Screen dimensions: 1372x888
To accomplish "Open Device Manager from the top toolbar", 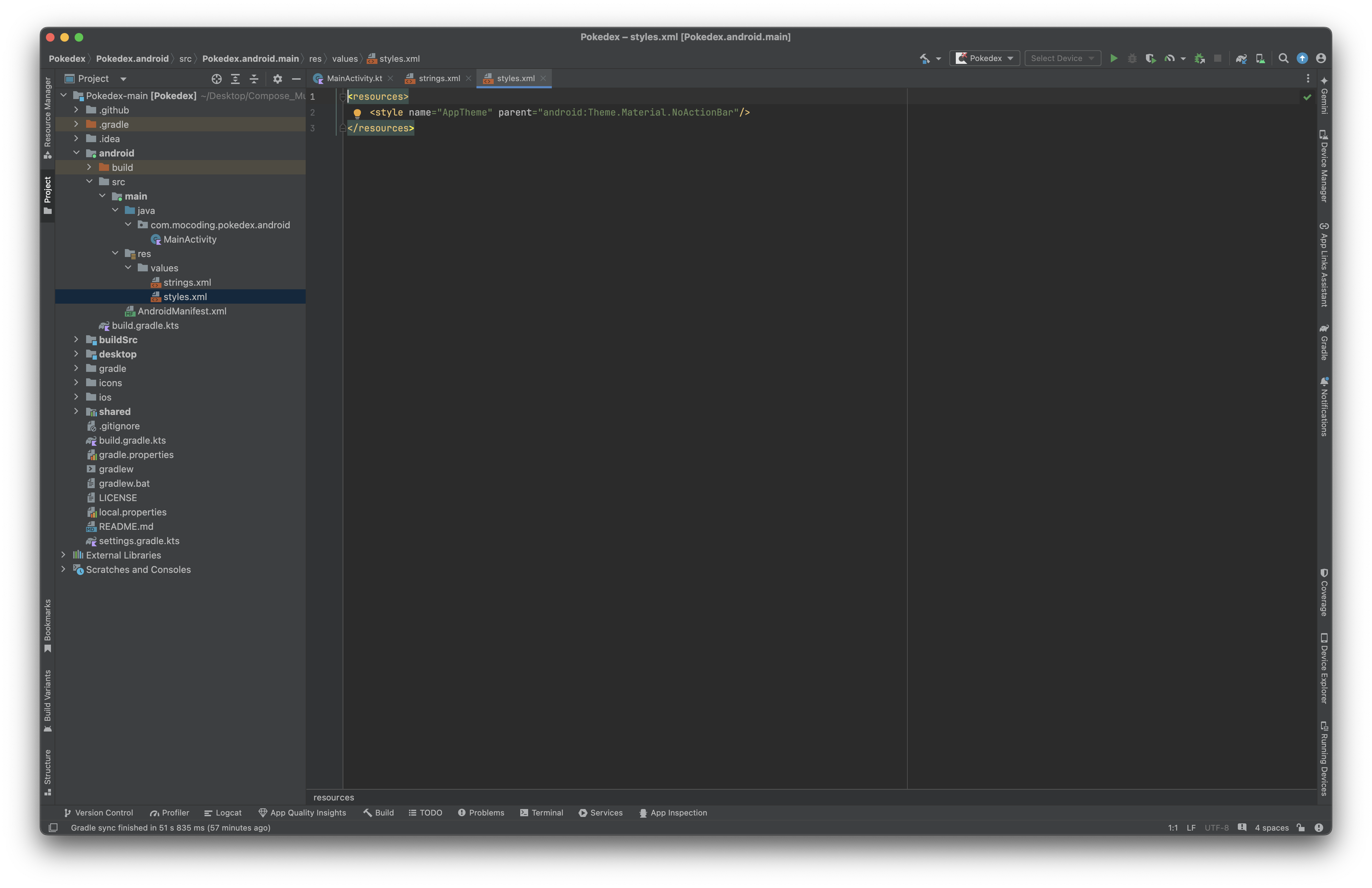I will [1260, 58].
